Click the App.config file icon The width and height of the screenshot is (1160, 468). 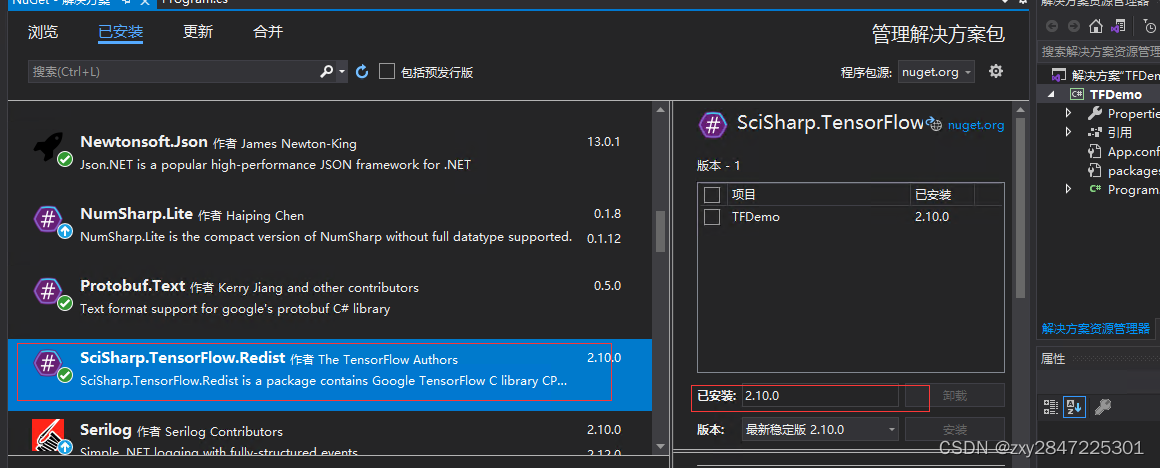pos(1095,152)
